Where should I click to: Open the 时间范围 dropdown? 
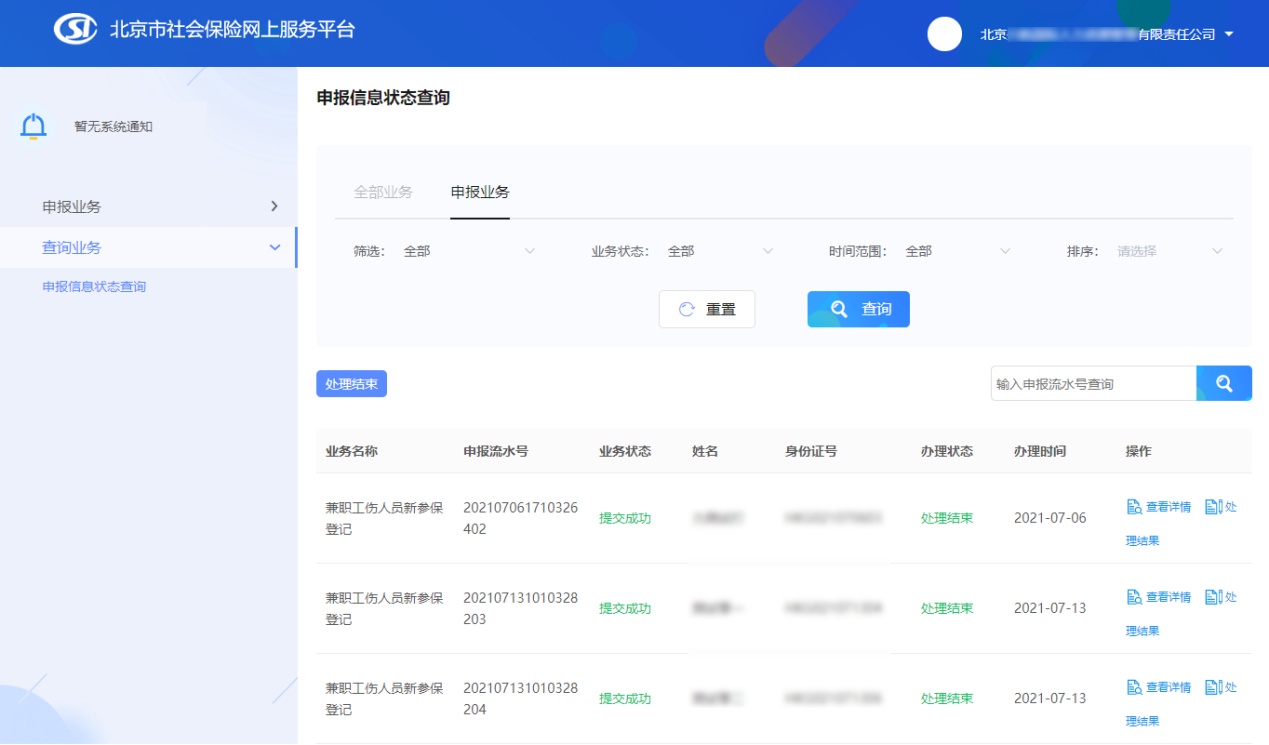(958, 251)
